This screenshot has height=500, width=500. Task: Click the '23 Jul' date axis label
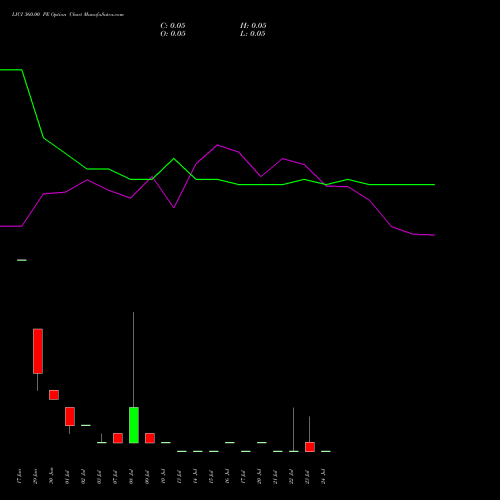(x=307, y=476)
